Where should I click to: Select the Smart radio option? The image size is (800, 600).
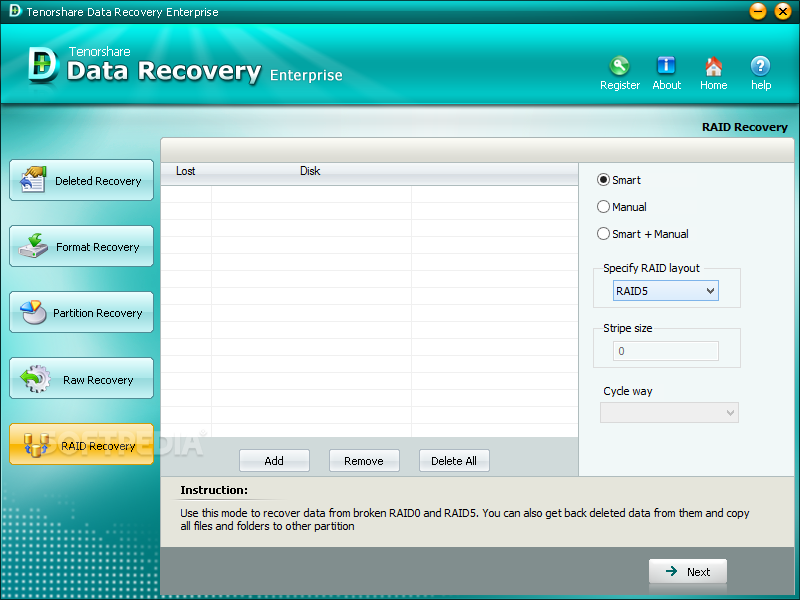pos(603,180)
